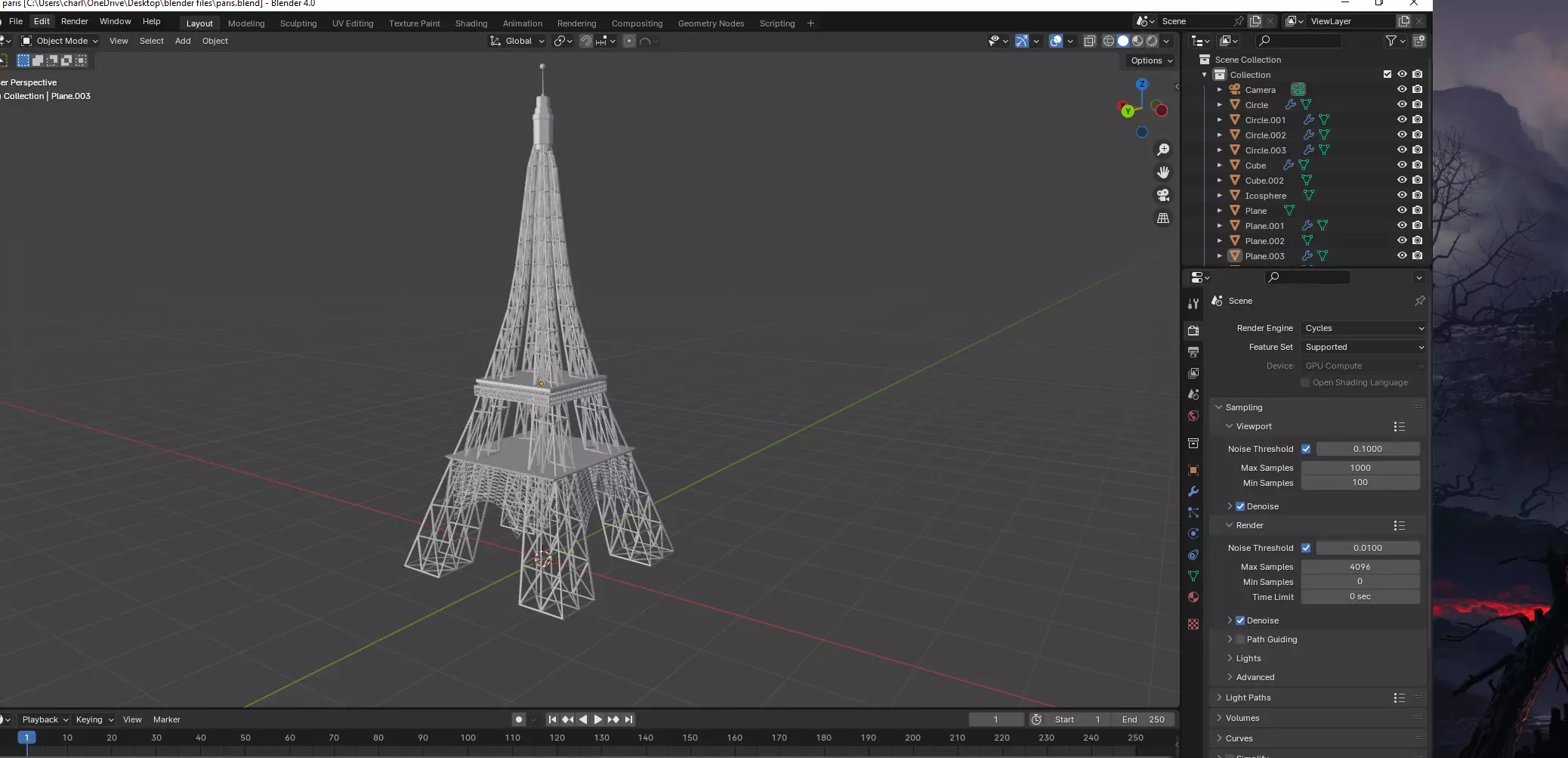Open the Render menu in top bar
The image size is (1568, 758).
[74, 21]
